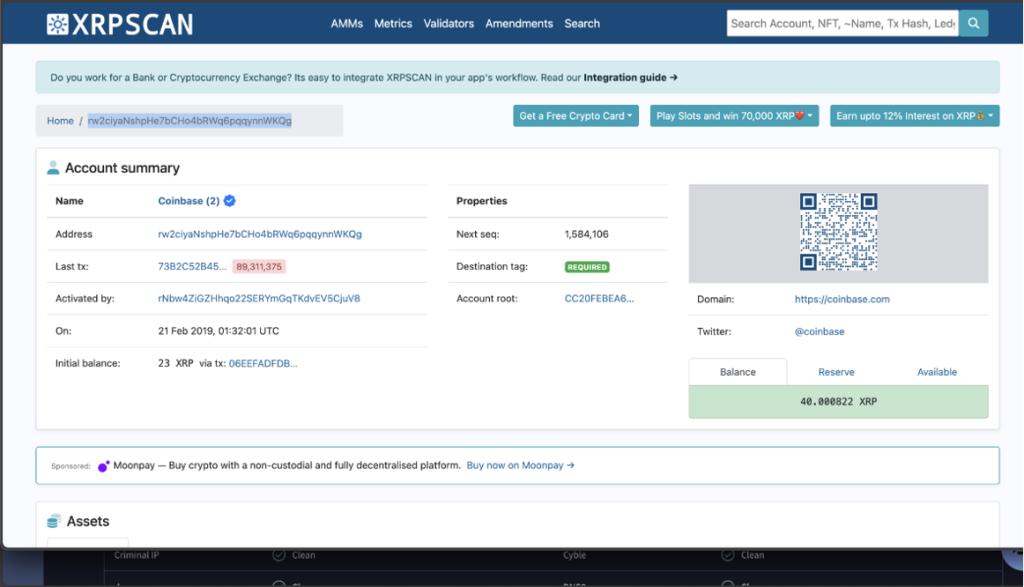This screenshot has height=587, width=1024.
Task: Select the Balance tab
Action: [738, 372]
